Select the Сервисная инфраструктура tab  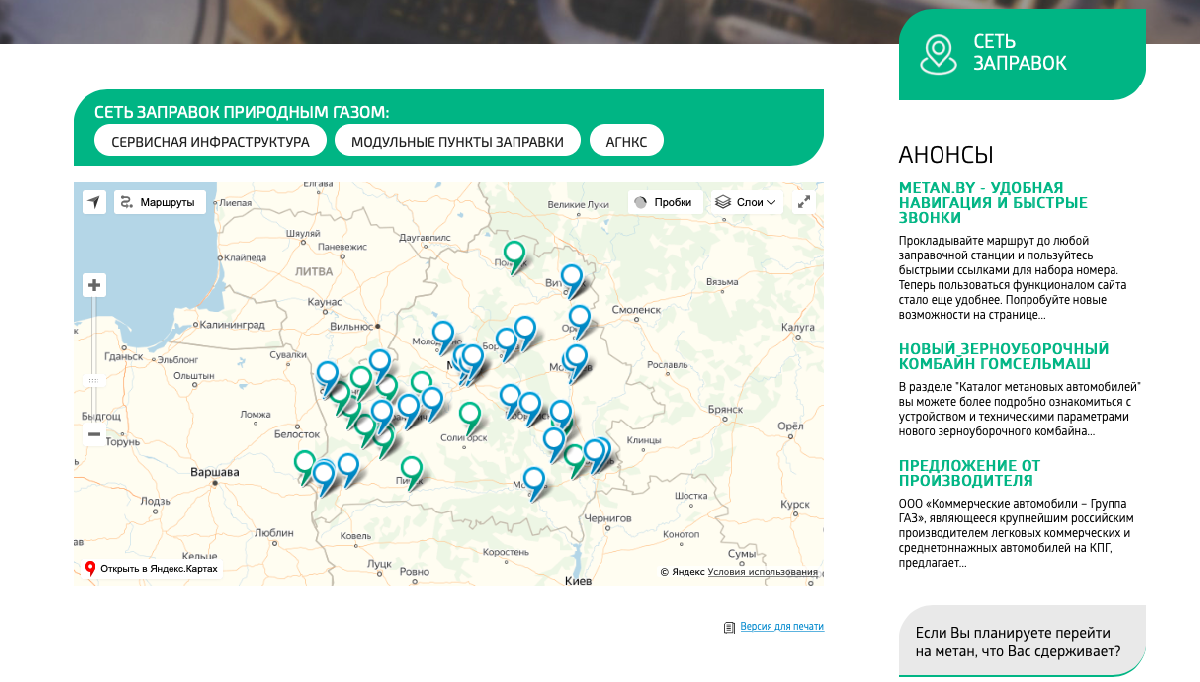click(x=210, y=142)
